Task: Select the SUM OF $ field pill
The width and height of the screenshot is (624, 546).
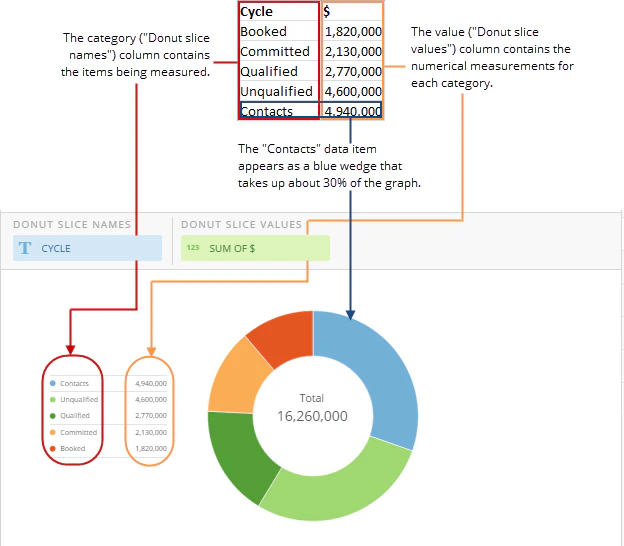Action: pos(255,248)
